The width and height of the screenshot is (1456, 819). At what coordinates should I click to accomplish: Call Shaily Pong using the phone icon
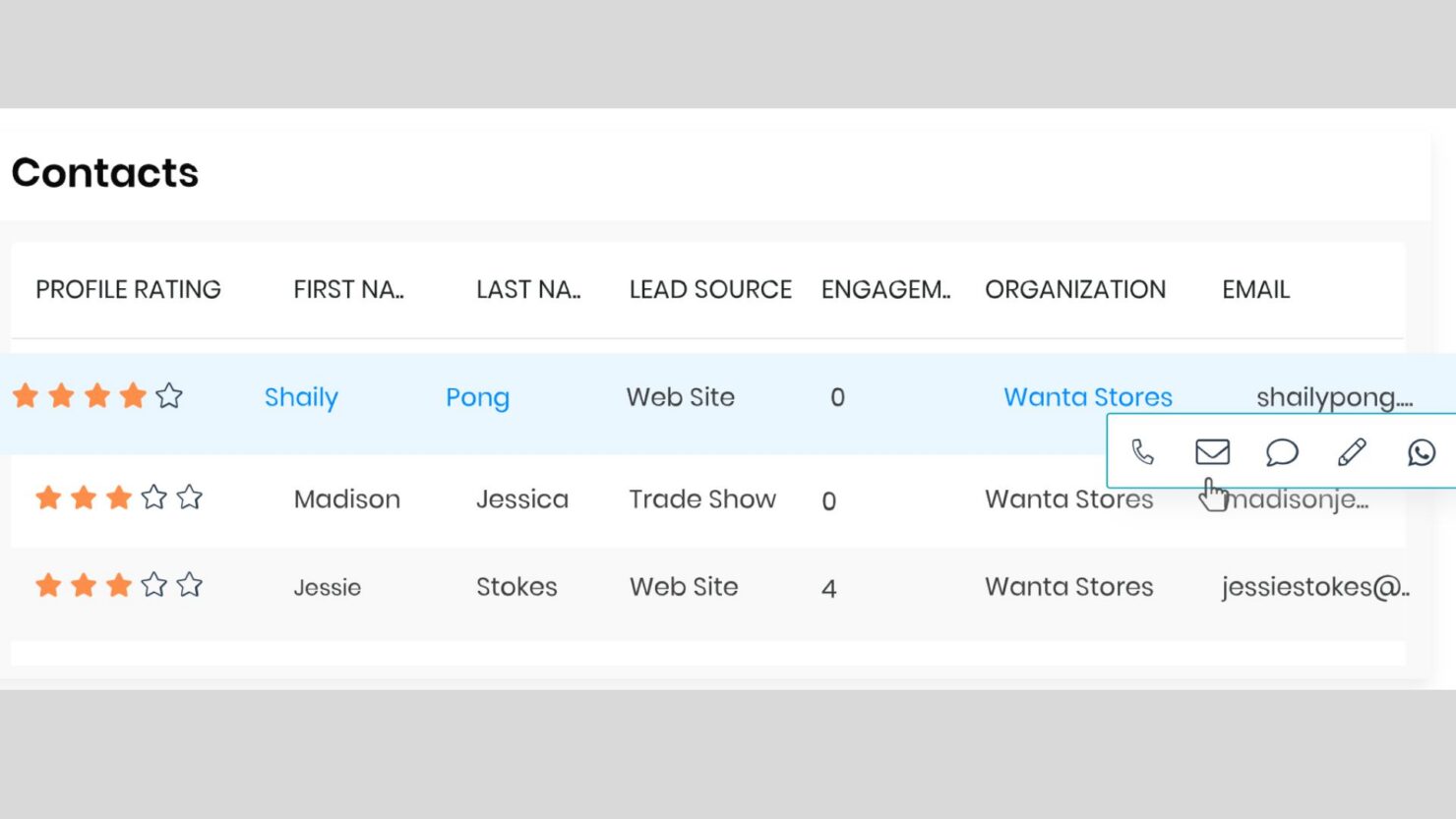pyautogui.click(x=1141, y=452)
